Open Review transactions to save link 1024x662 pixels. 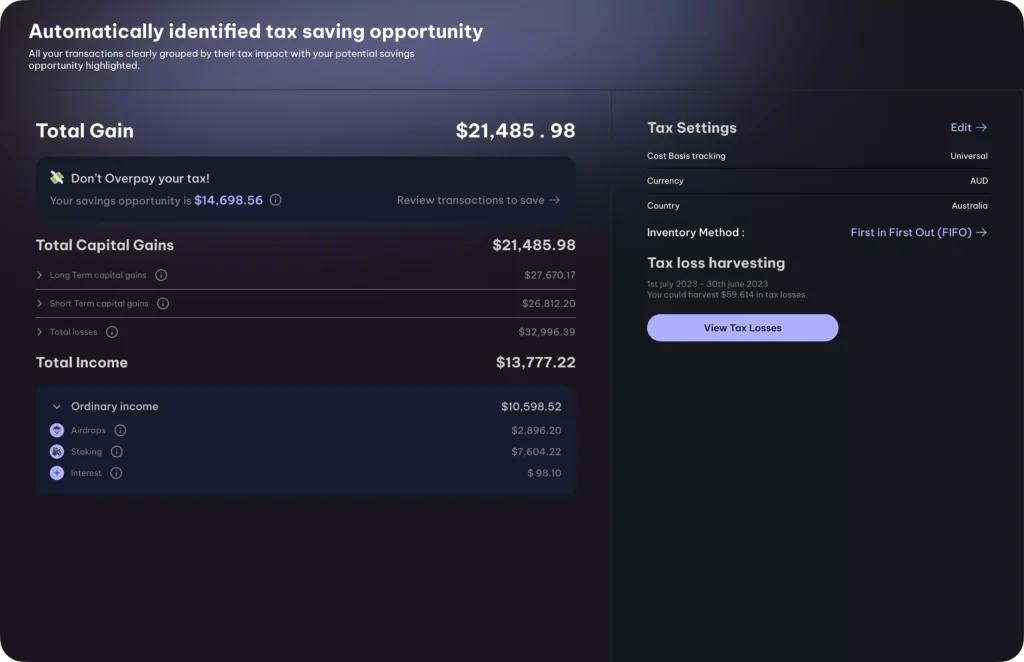click(478, 200)
